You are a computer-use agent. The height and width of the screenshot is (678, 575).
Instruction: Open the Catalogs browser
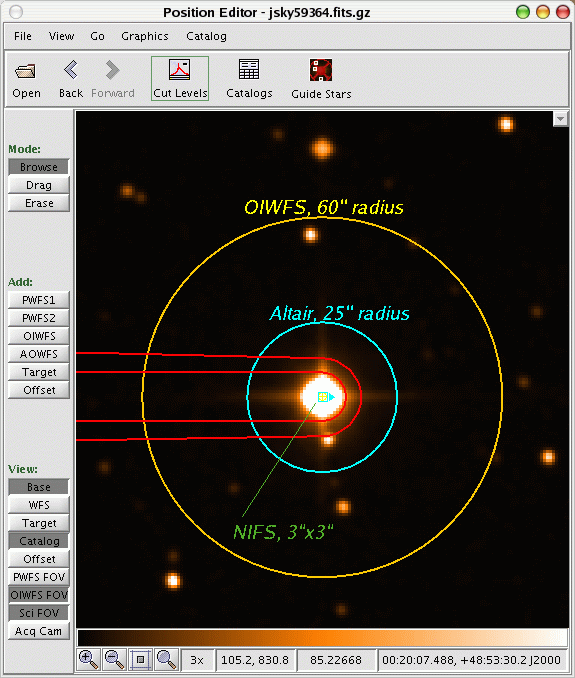click(x=249, y=79)
